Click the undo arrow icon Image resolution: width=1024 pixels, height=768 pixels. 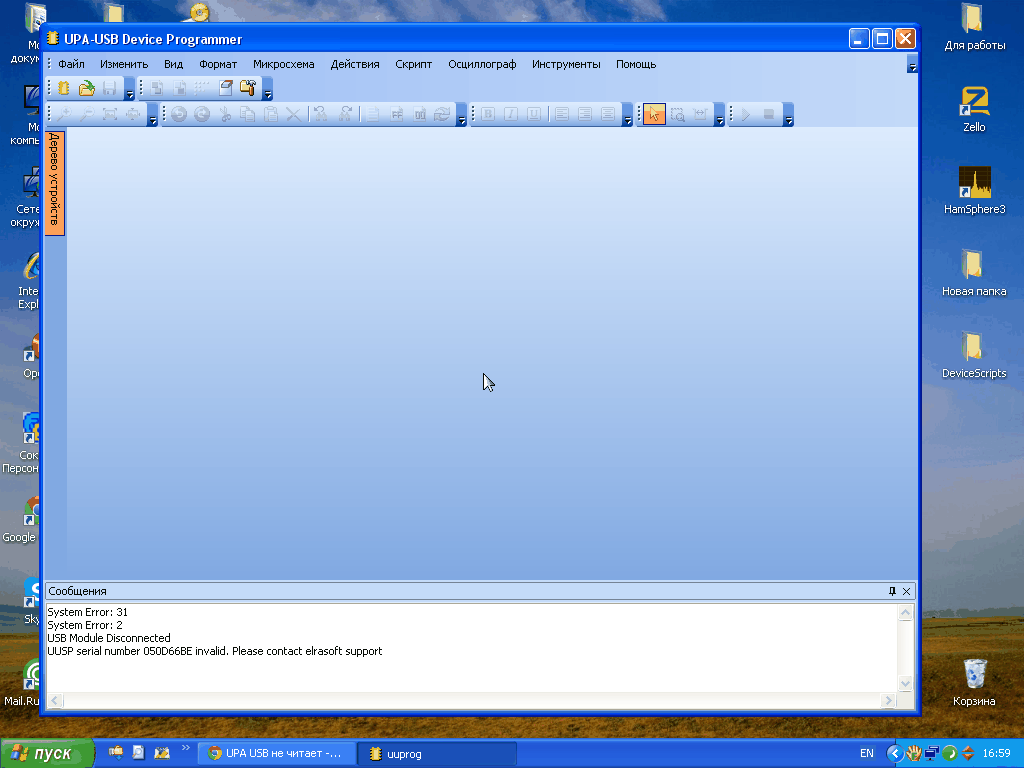click(179, 114)
